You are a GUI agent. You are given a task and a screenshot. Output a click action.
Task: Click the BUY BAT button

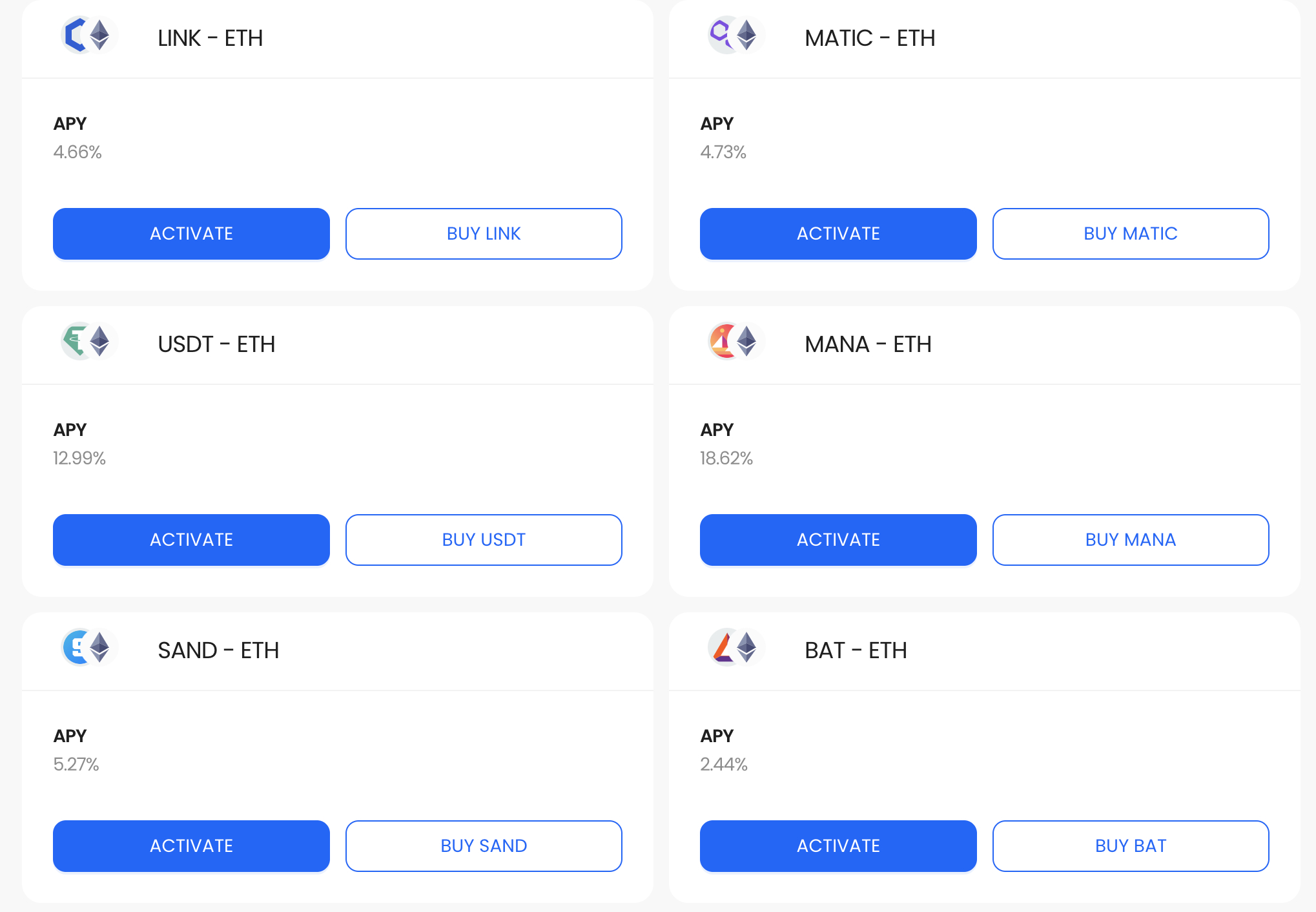1131,846
